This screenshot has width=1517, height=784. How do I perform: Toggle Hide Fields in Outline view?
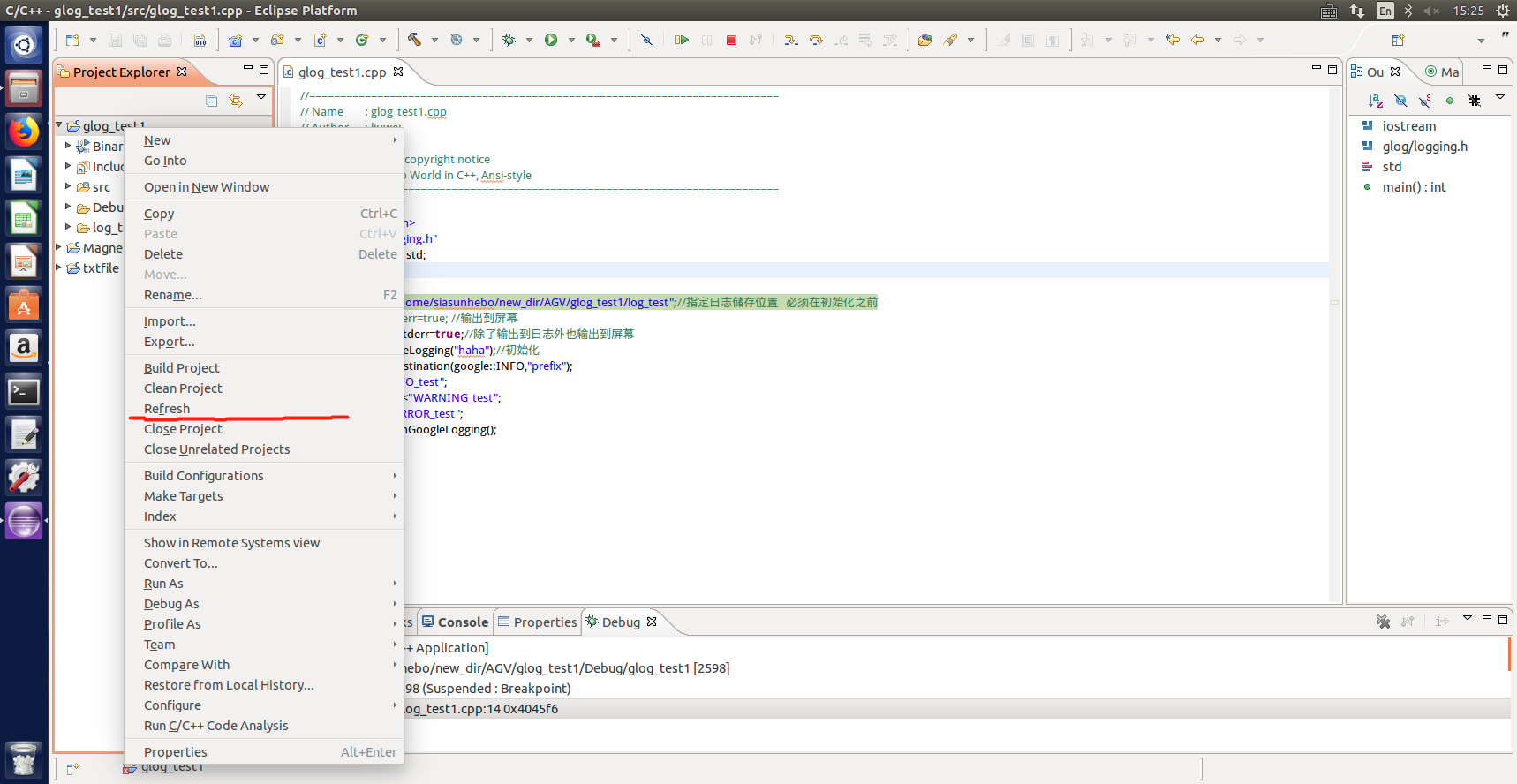click(x=1400, y=101)
